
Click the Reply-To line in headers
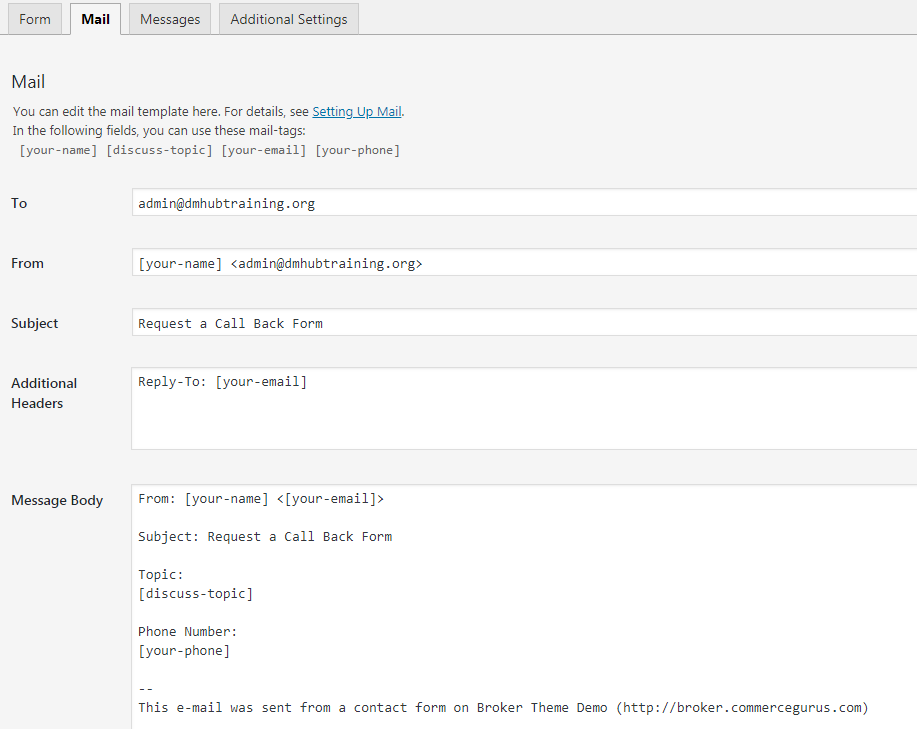pos(222,382)
